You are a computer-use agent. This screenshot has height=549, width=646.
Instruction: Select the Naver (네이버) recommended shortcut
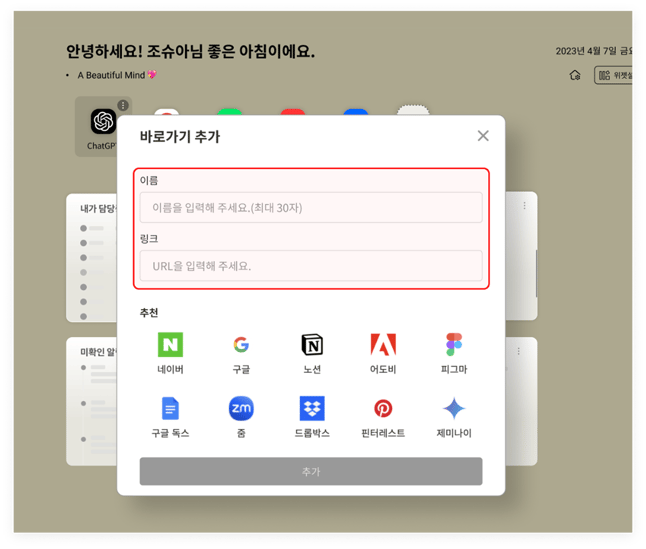(x=170, y=345)
